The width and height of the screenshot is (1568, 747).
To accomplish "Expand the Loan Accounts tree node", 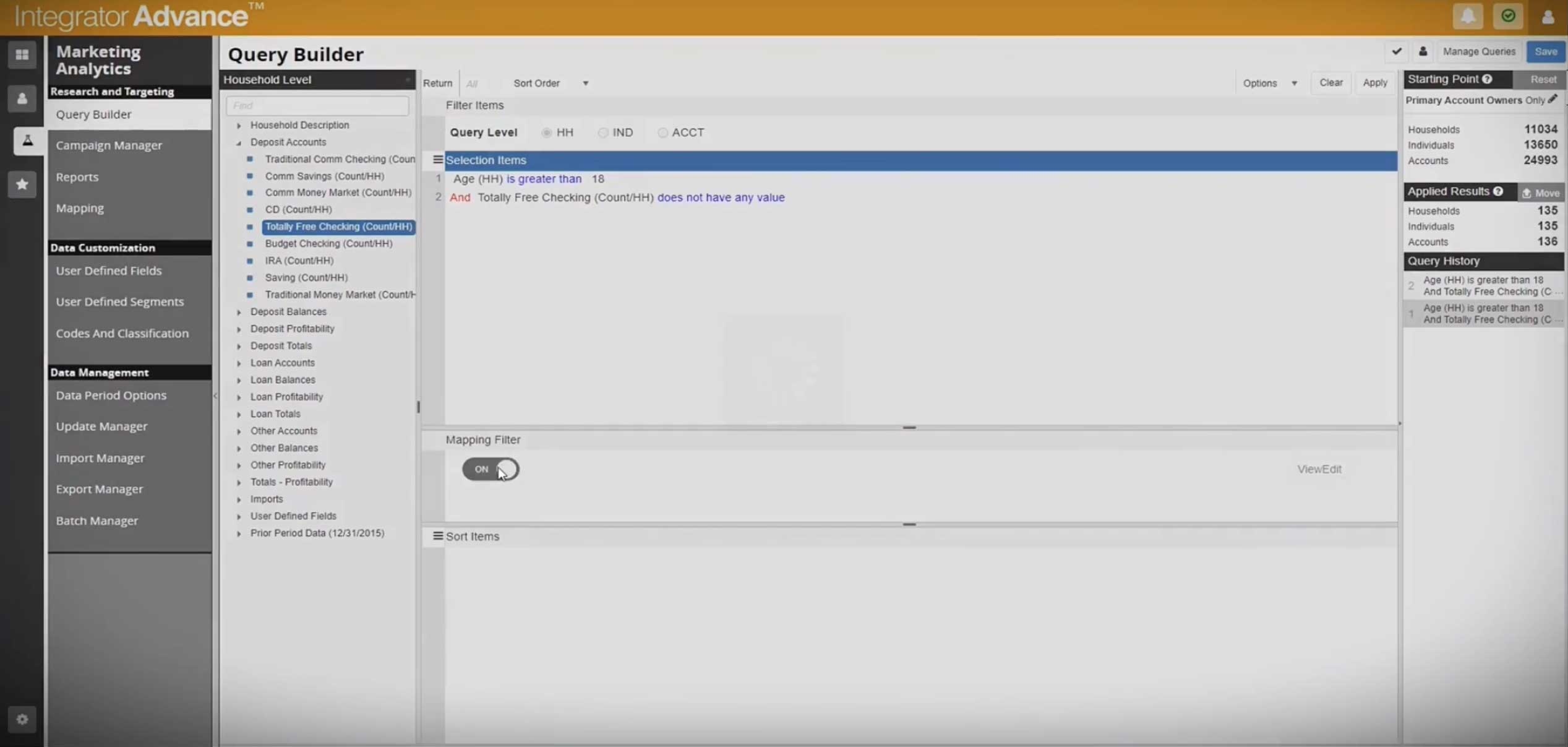I will coord(239,363).
